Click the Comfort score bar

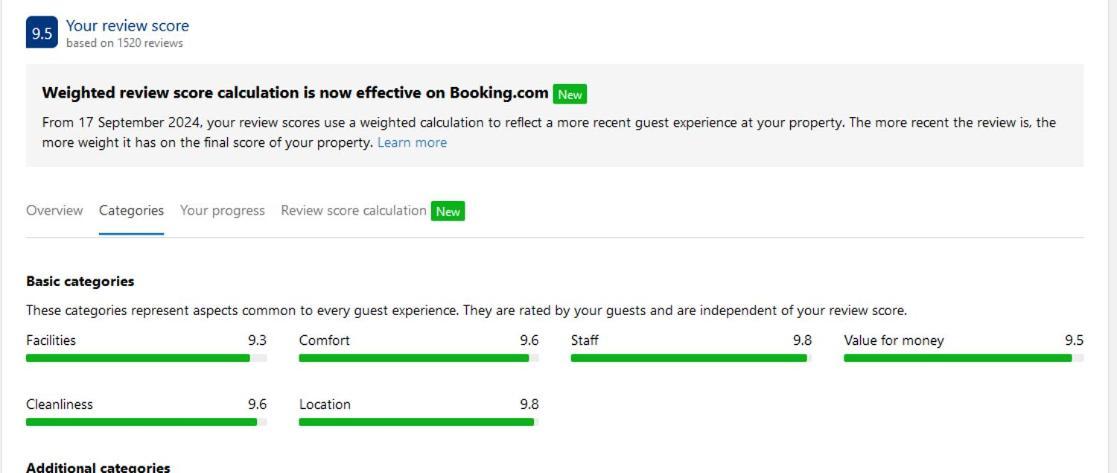tap(419, 358)
